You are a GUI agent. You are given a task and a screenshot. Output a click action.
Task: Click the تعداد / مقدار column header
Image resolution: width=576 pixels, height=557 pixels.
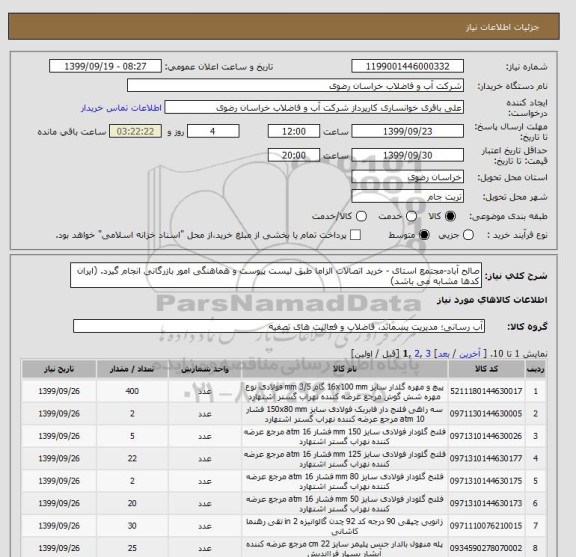pos(132,369)
